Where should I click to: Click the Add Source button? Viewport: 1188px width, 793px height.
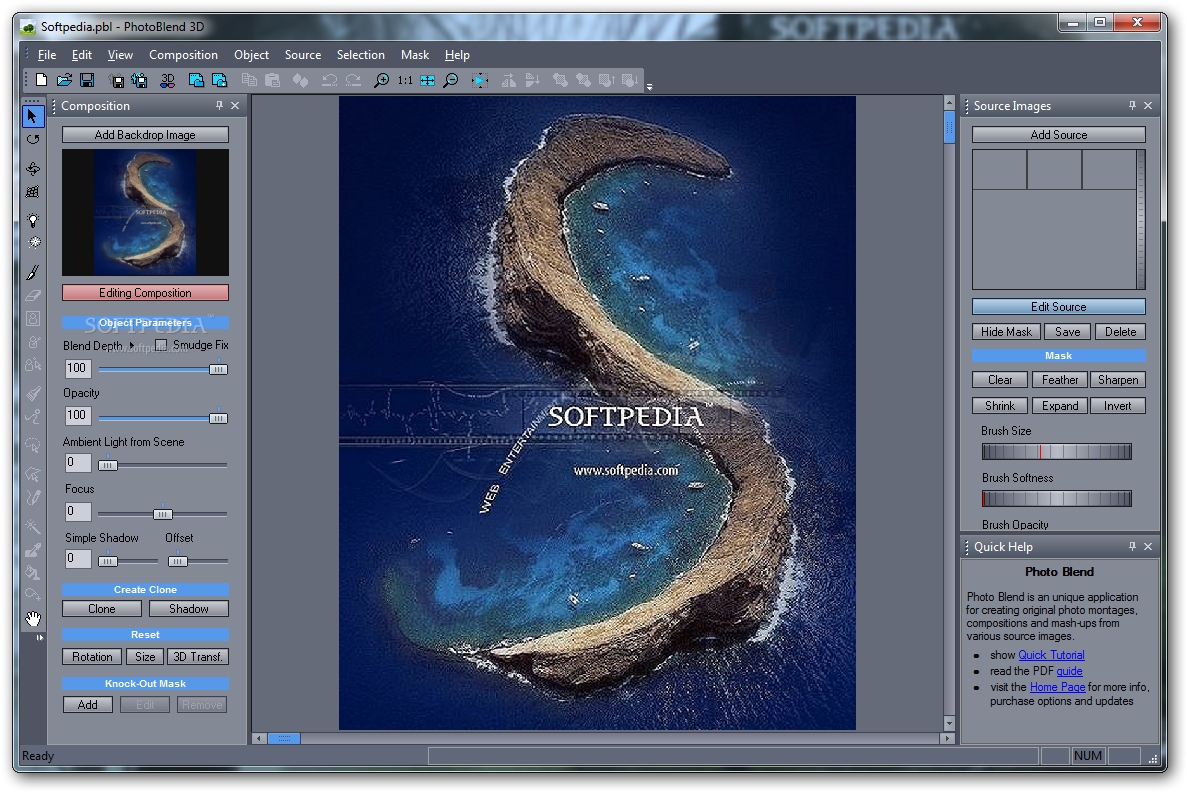tap(1058, 134)
